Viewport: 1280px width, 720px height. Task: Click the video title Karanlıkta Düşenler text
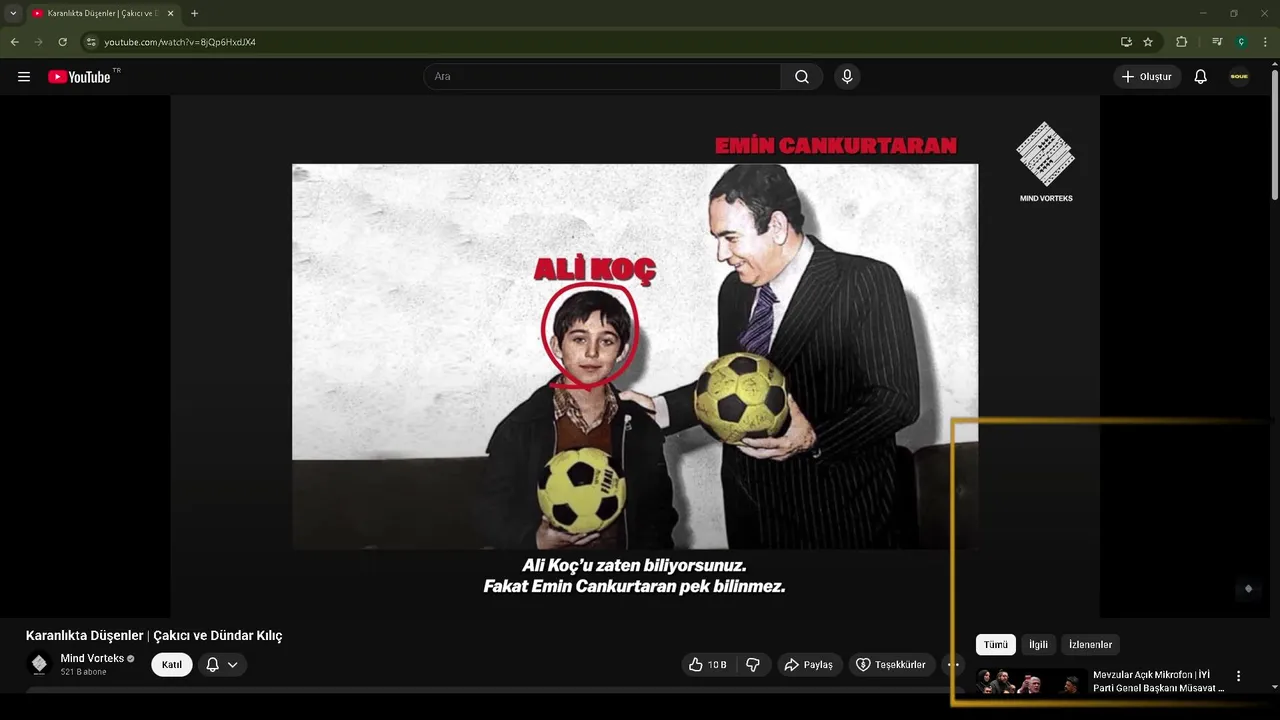[x=154, y=636]
